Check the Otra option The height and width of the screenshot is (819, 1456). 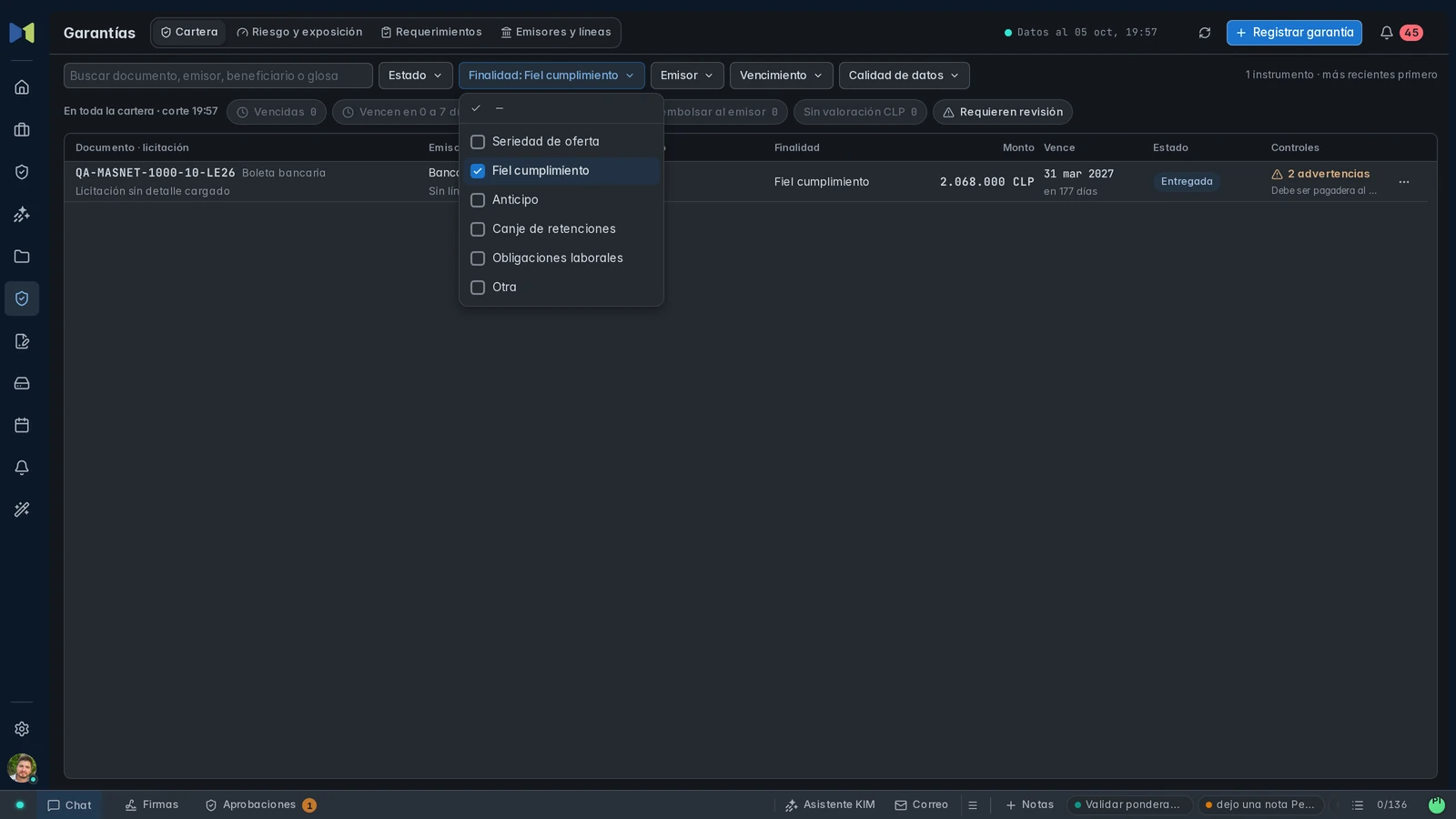(561, 288)
